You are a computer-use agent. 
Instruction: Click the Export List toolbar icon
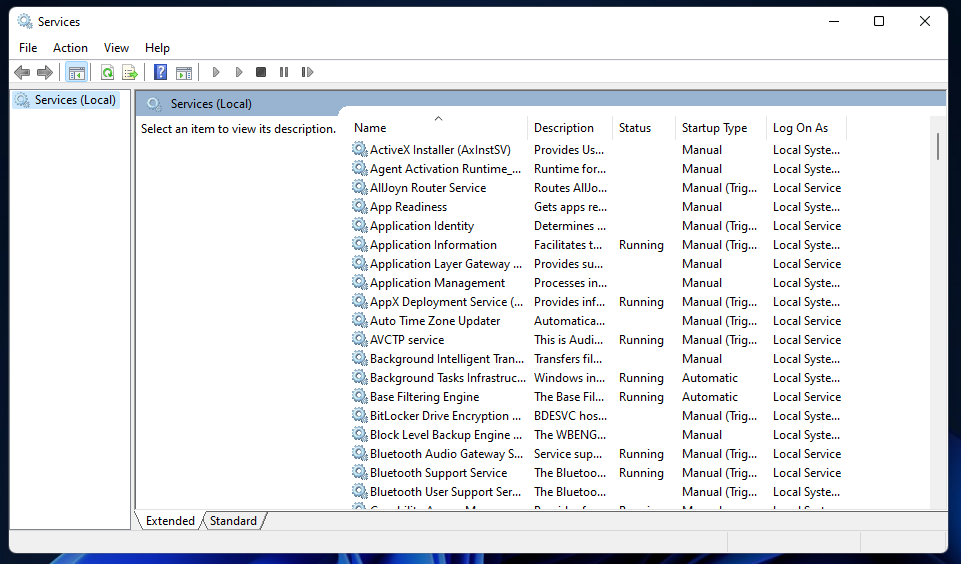coord(130,72)
